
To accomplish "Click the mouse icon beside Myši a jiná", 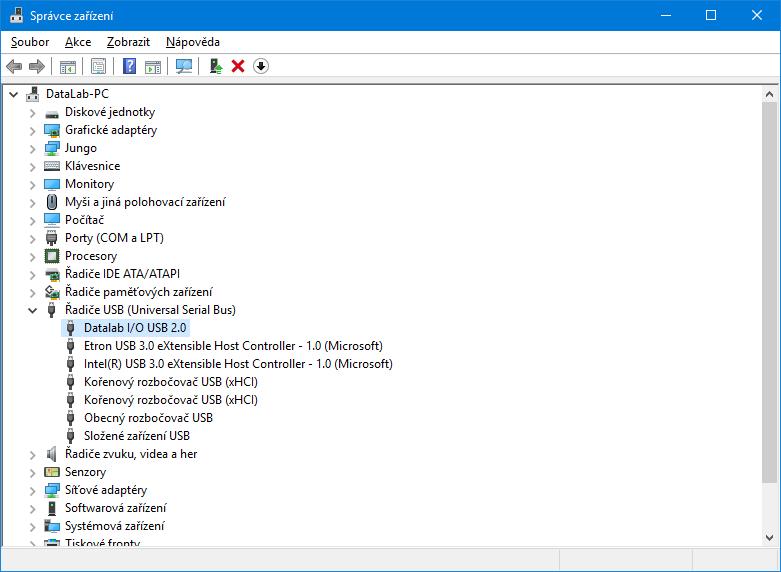I will pos(52,202).
